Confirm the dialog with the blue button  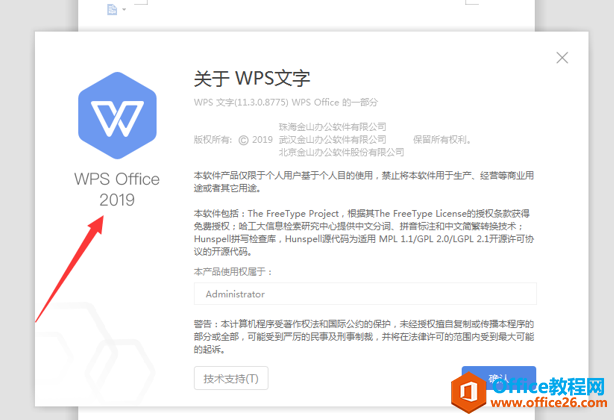(x=498, y=378)
